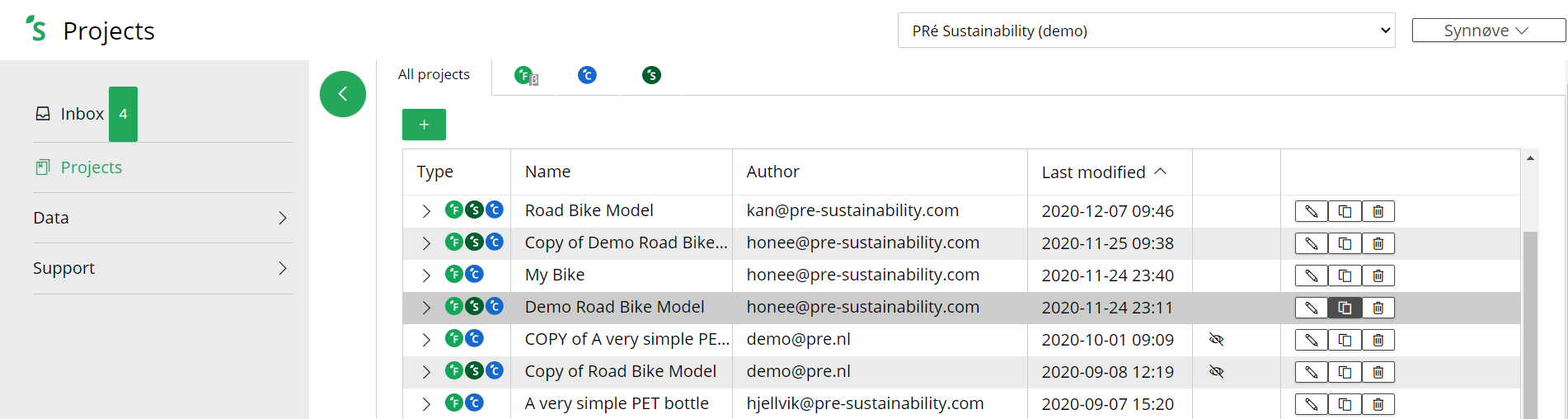Switch to the blue C tab
This screenshot has width=1568, height=419.
tap(587, 76)
